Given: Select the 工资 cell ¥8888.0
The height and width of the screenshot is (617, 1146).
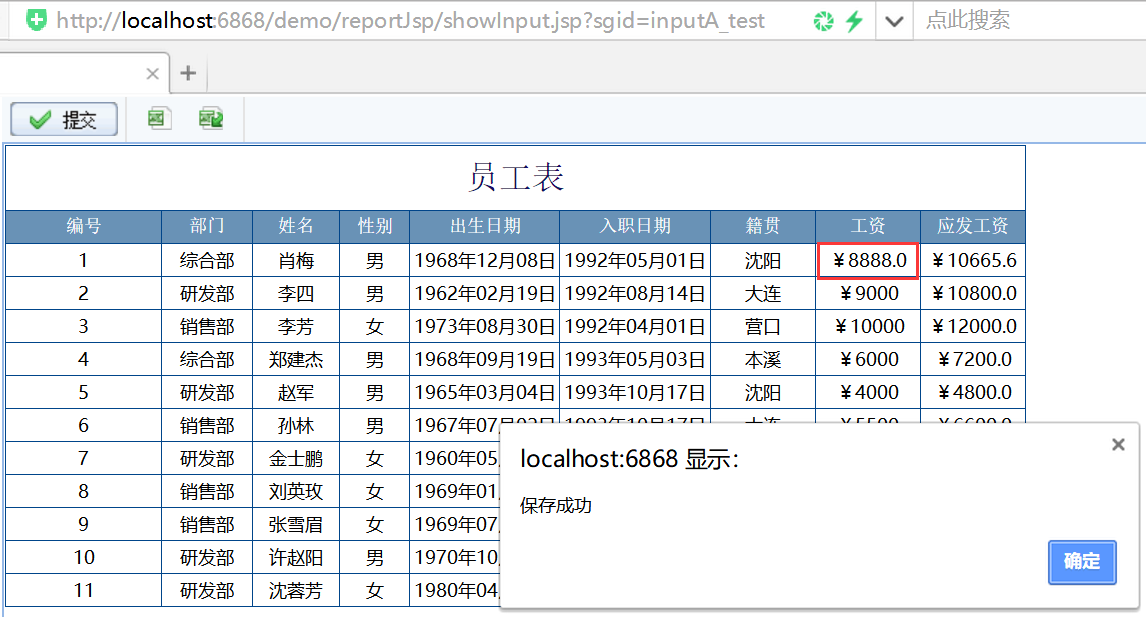Looking at the screenshot, I should 868,260.
